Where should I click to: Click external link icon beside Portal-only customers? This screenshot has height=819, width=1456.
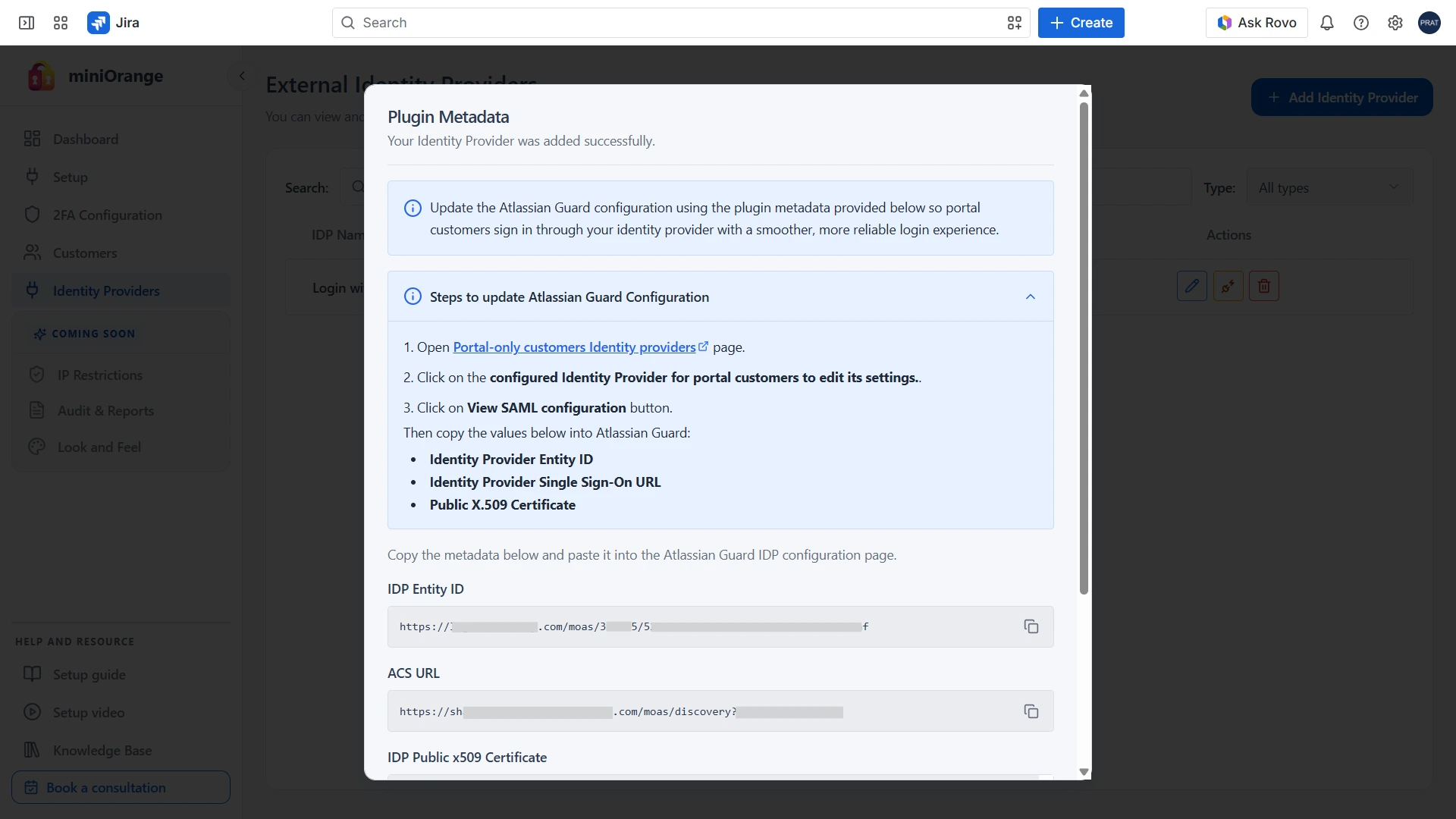pyautogui.click(x=703, y=347)
